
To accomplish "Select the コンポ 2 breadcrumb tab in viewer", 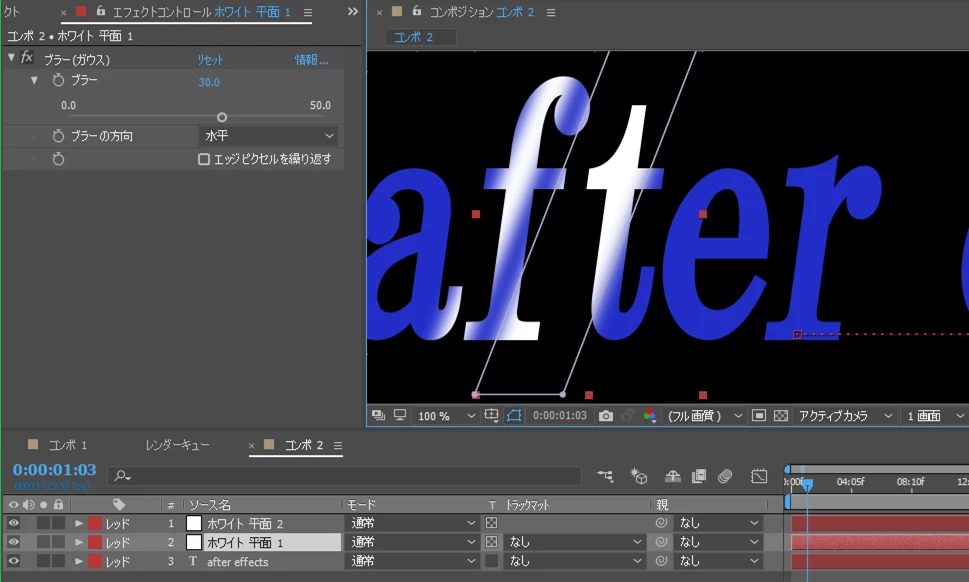I will click(x=420, y=37).
